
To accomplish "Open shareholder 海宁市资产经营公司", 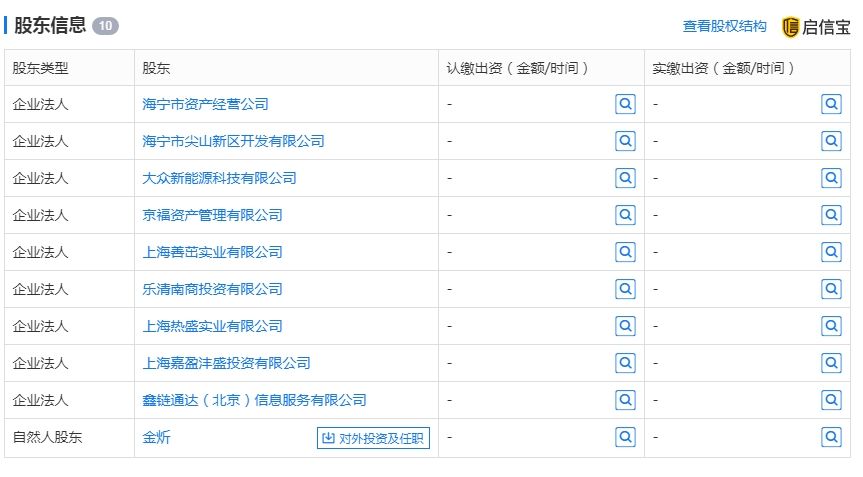I will (205, 104).
